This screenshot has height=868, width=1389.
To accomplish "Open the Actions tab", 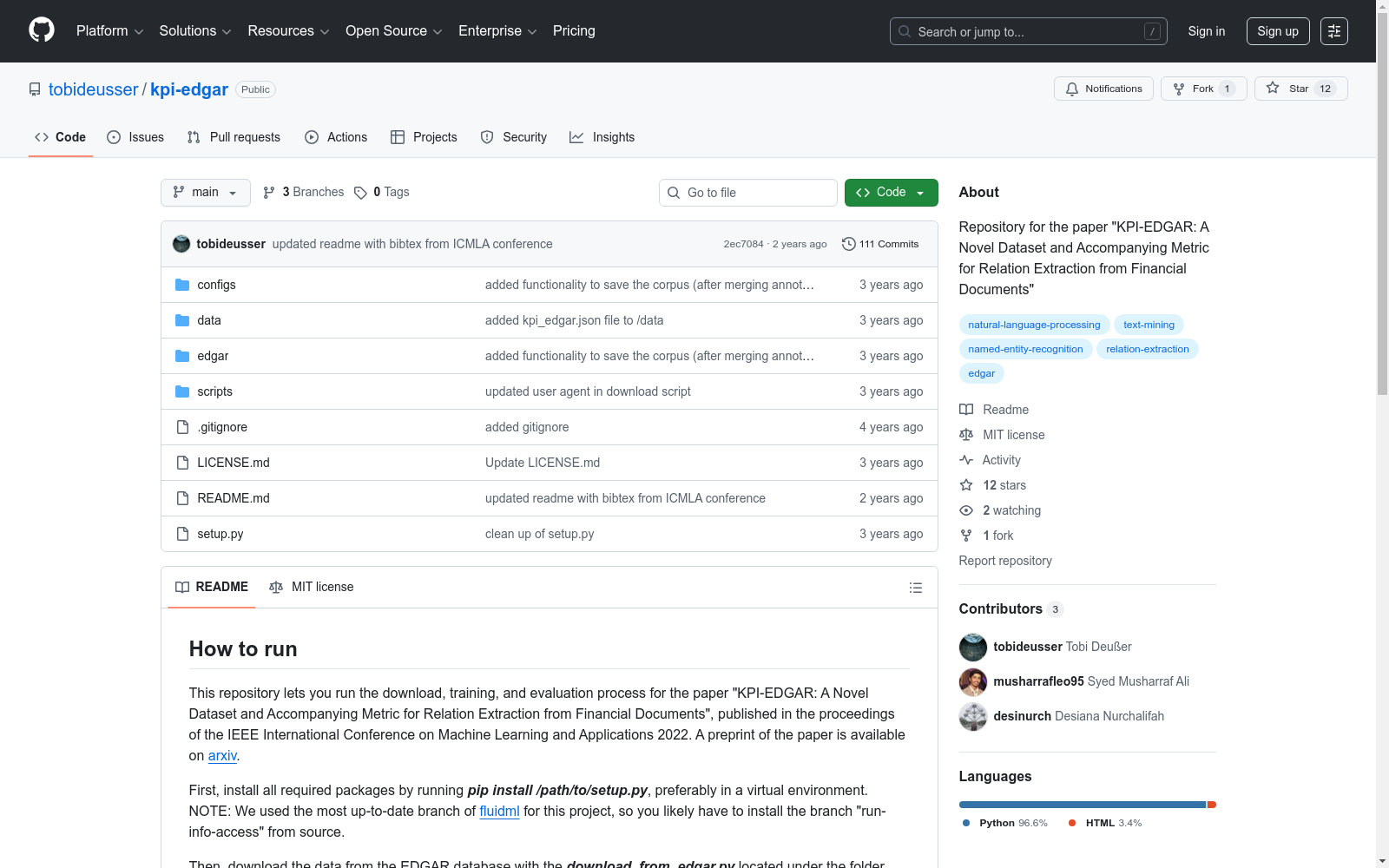I will tap(336, 137).
